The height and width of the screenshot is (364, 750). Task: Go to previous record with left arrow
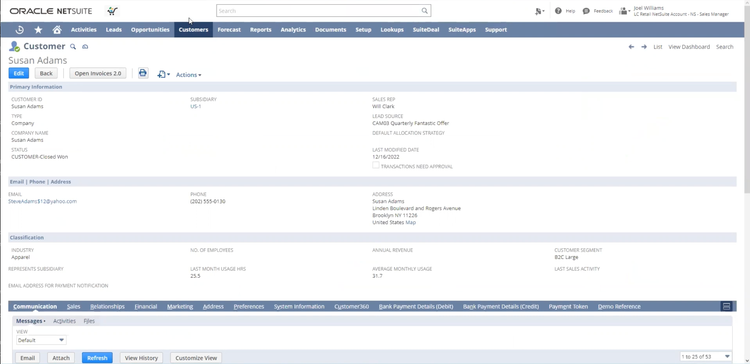tap(631, 47)
